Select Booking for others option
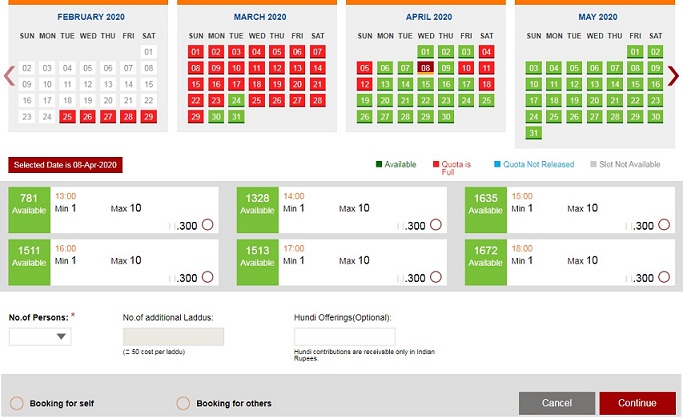This screenshot has width=683, height=419. [x=182, y=403]
